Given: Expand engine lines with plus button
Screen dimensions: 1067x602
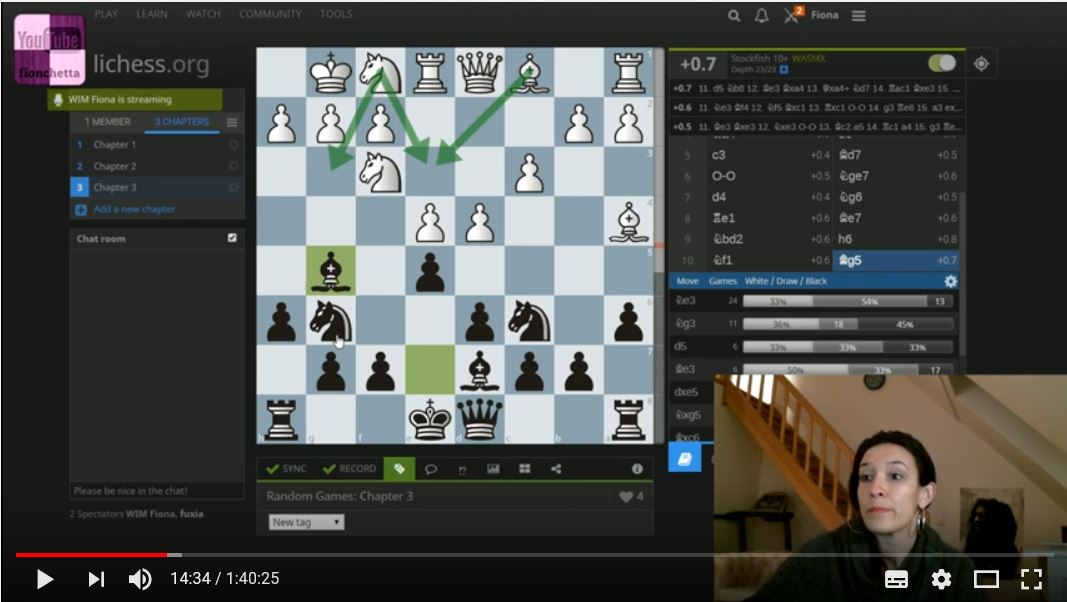Looking at the screenshot, I should pyautogui.click(x=784, y=69).
